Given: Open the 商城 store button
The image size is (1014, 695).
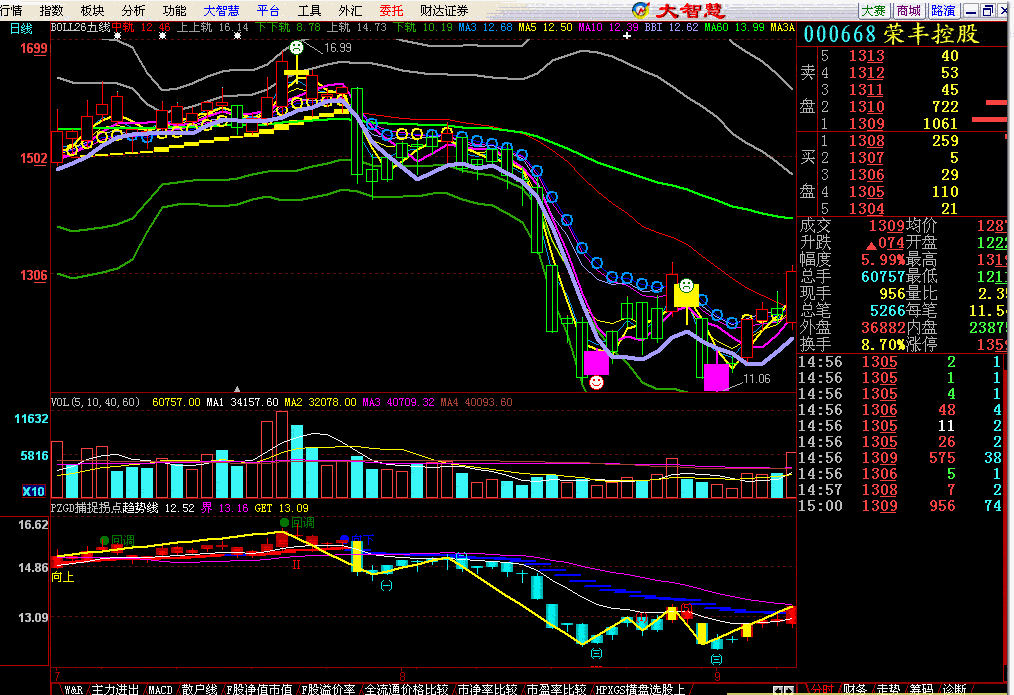Looking at the screenshot, I should click(908, 10).
